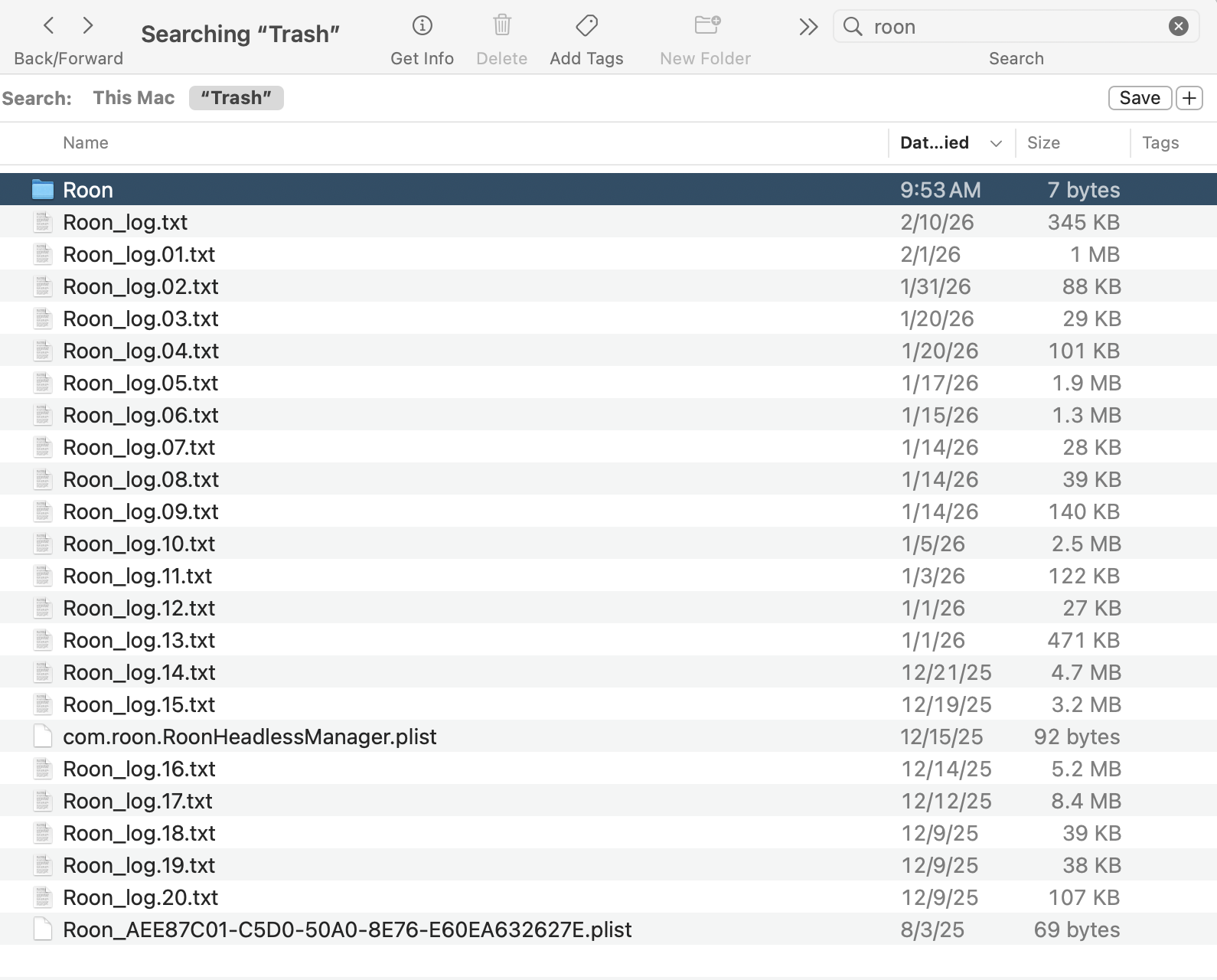Open Get Info for selected item
Image resolution: width=1217 pixels, height=980 pixels.
point(422,26)
